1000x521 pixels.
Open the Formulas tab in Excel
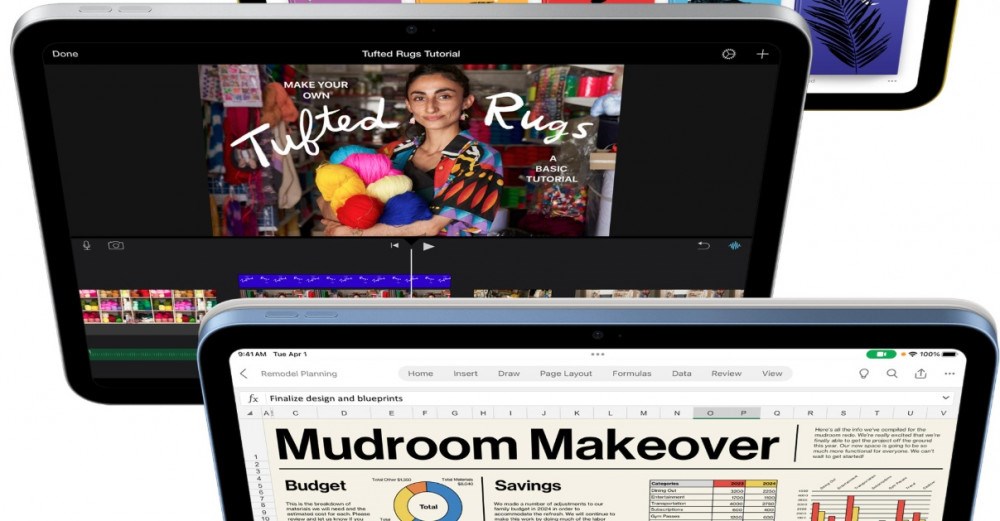coord(631,374)
